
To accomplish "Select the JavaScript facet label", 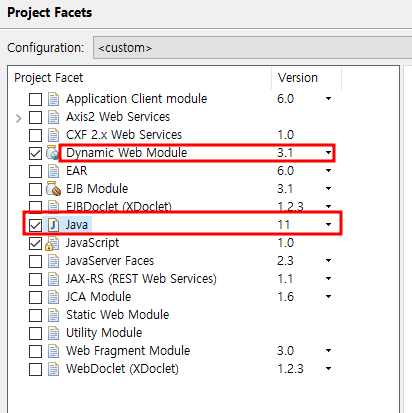I will [92, 243].
